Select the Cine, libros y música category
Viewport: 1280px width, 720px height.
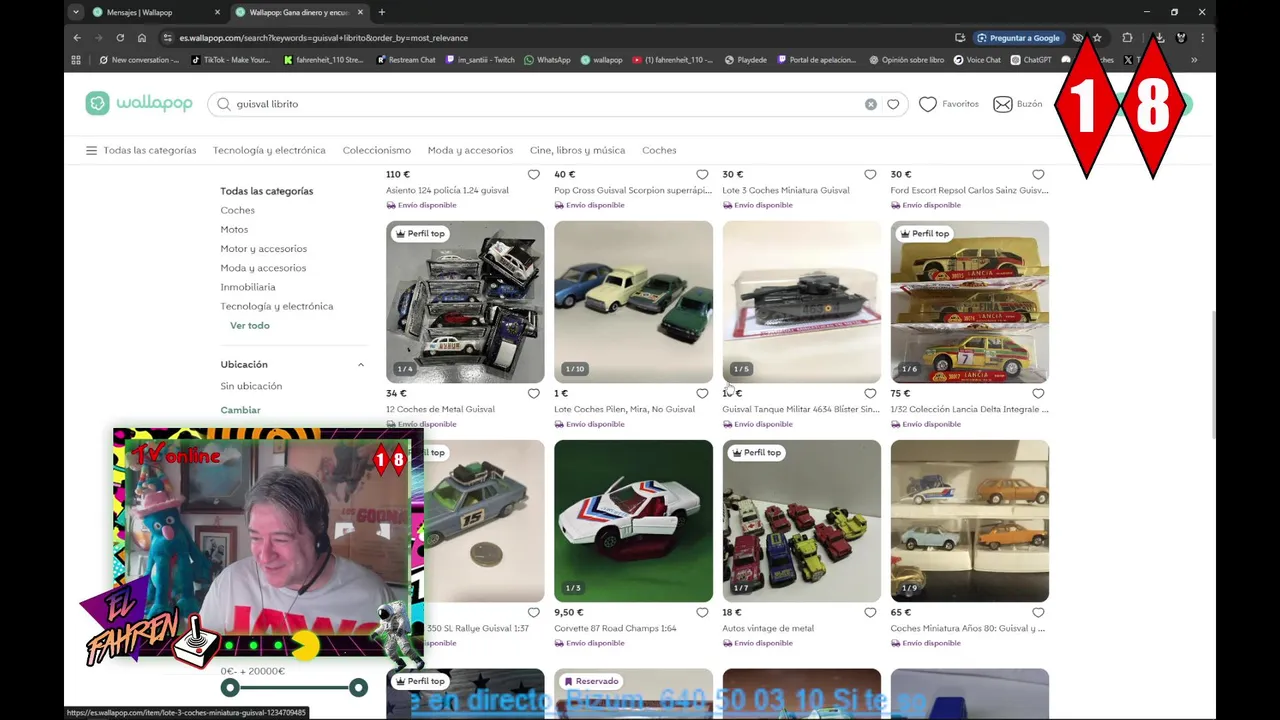pyautogui.click(x=577, y=151)
